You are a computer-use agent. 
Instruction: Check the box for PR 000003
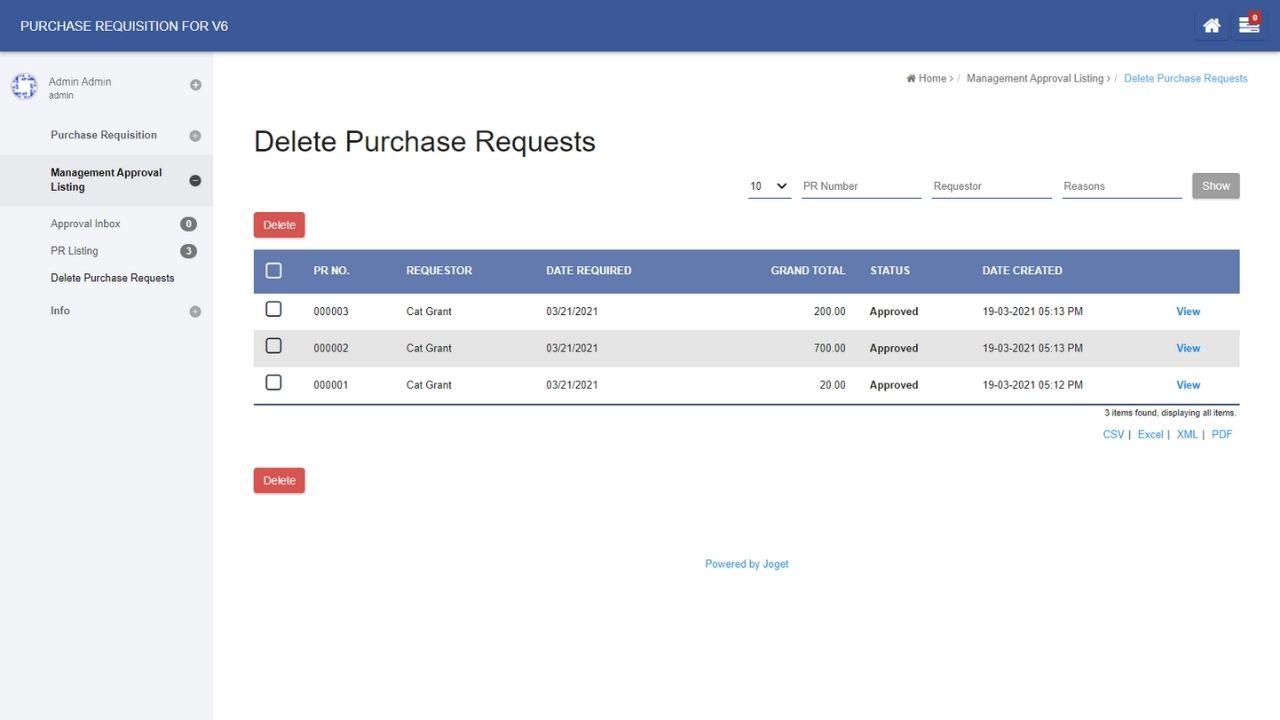click(x=274, y=310)
